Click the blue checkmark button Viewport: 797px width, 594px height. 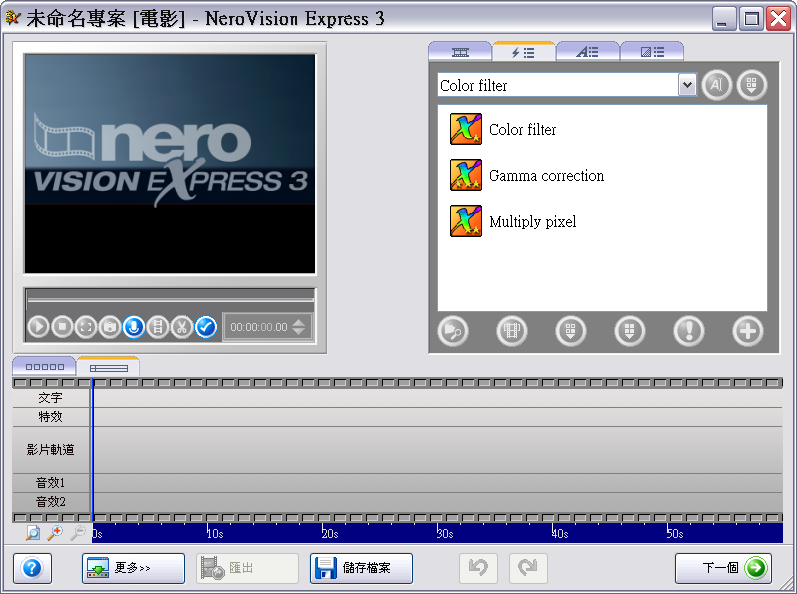(x=206, y=327)
